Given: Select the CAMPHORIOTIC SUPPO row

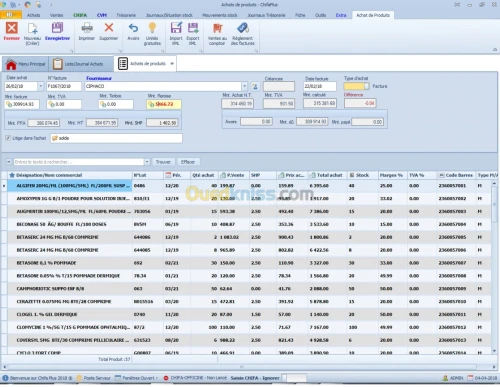Looking at the screenshot, I should 249,289.
